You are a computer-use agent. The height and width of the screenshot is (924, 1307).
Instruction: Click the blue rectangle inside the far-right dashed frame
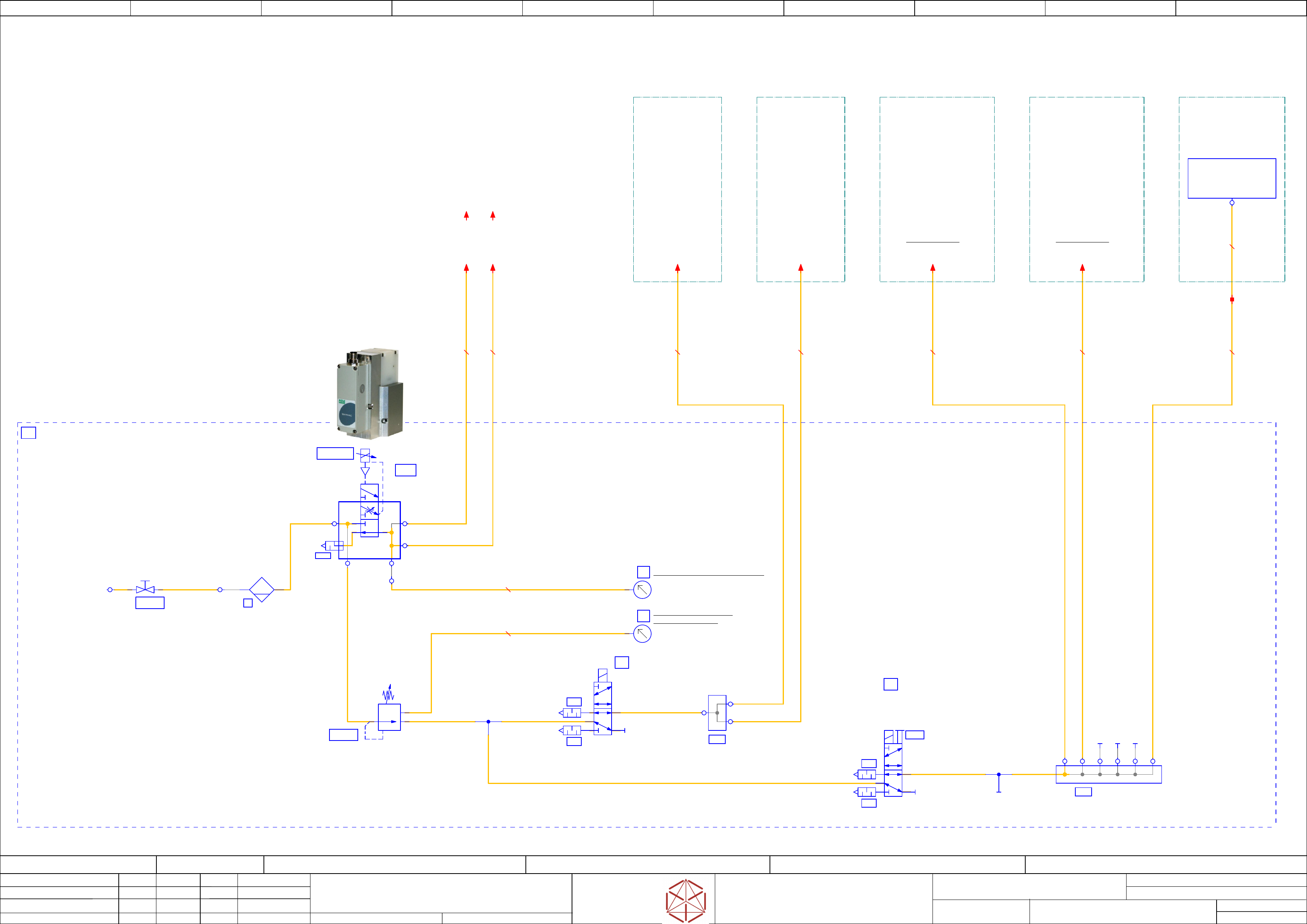[1231, 178]
